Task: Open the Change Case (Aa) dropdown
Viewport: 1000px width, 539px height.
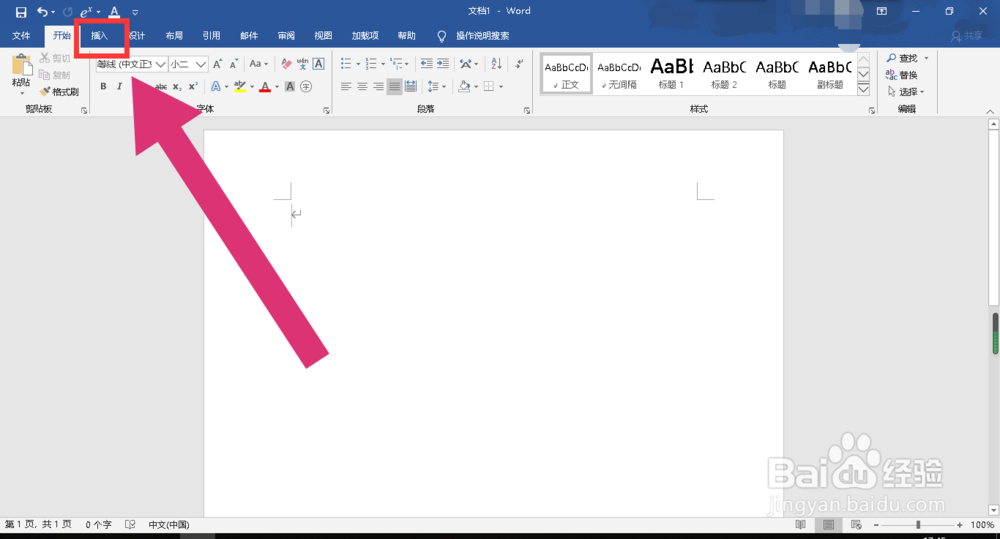Action: pyautogui.click(x=258, y=64)
